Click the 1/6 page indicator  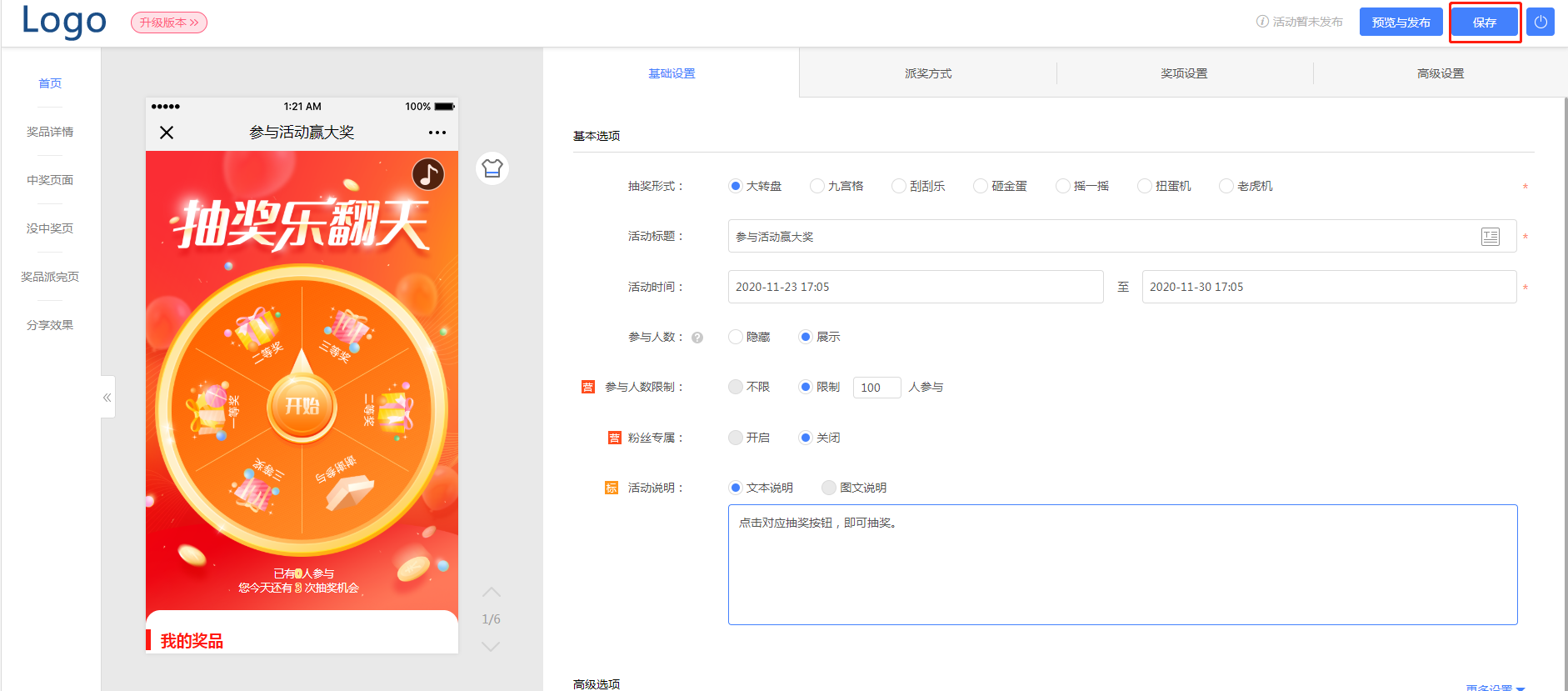(491, 619)
